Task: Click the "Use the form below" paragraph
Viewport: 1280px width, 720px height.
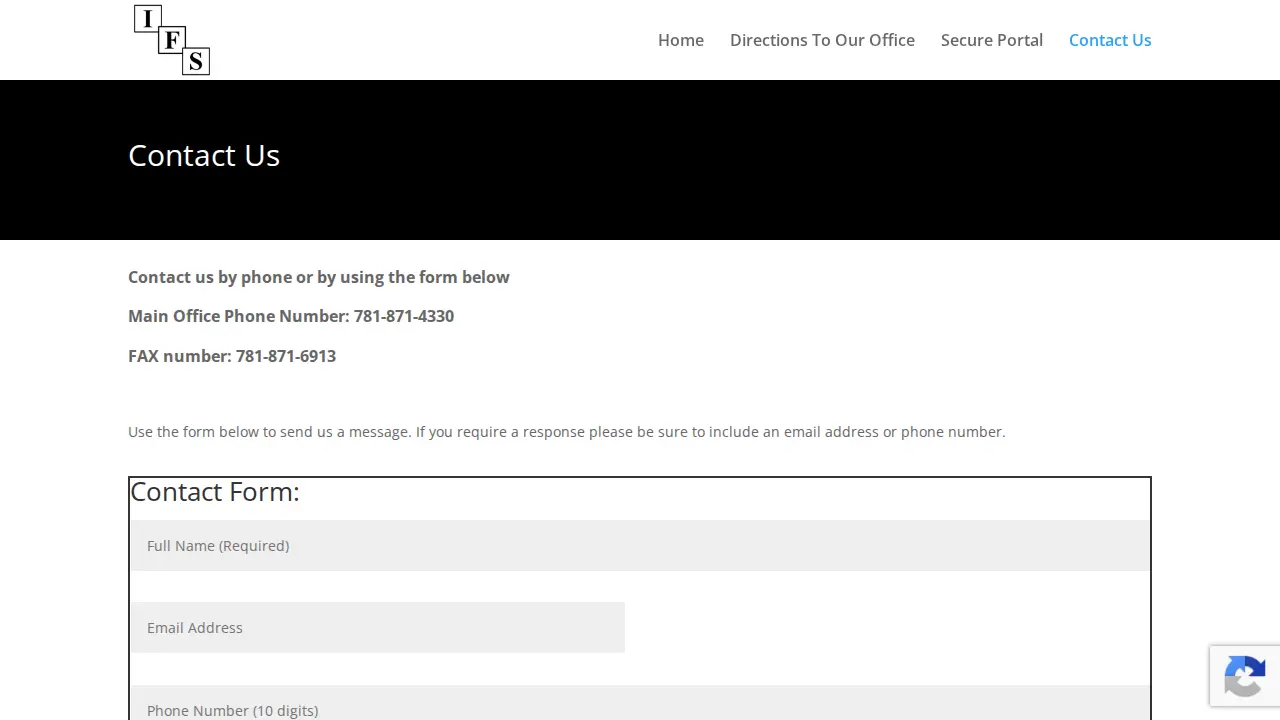Action: click(567, 432)
